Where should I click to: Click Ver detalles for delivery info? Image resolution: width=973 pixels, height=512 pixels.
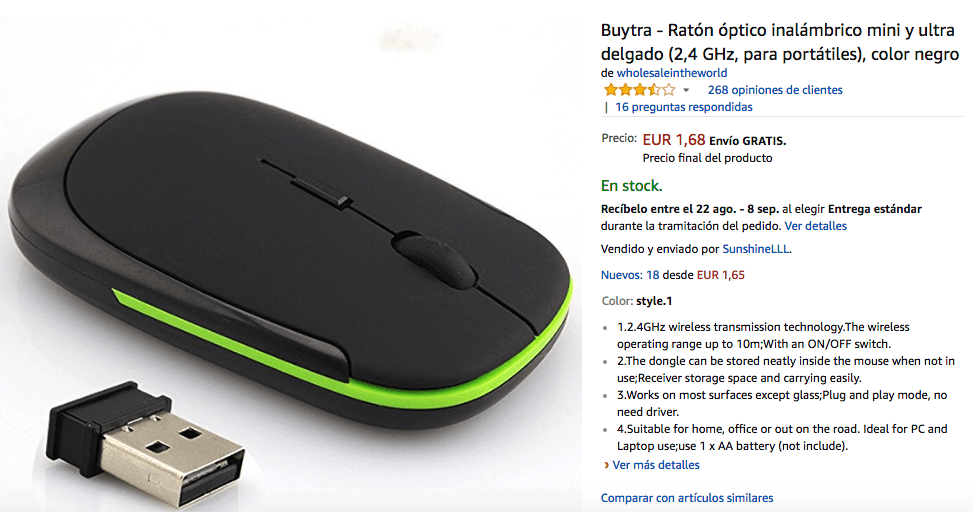click(815, 226)
